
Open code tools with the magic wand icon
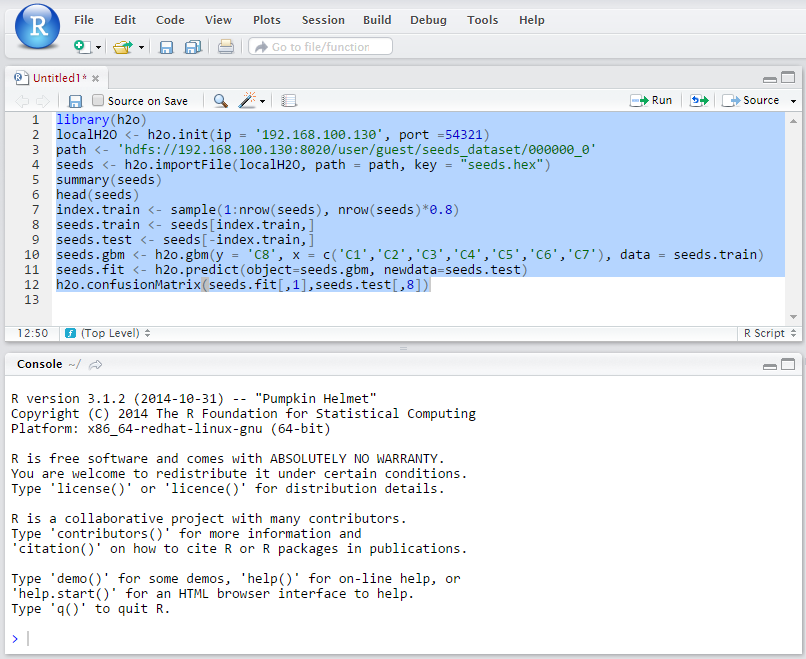point(247,100)
